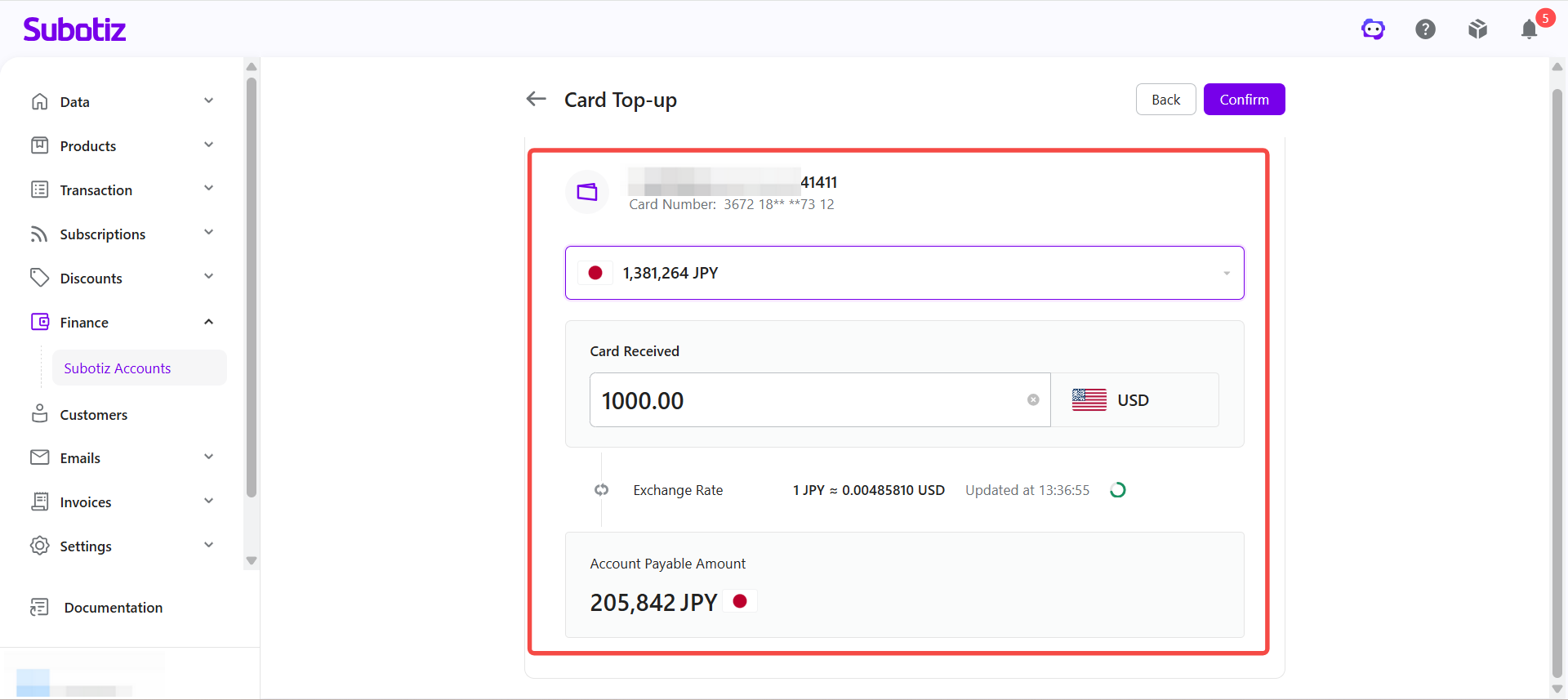This screenshot has height=700, width=1568.
Task: Click the Emails envelope icon
Action: (x=39, y=457)
